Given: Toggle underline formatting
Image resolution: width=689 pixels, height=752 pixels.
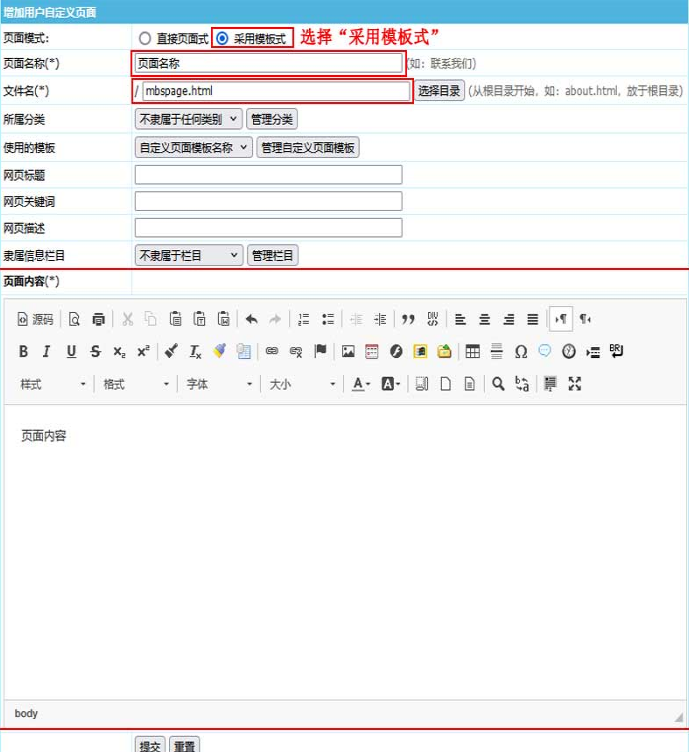Looking at the screenshot, I should (71, 352).
